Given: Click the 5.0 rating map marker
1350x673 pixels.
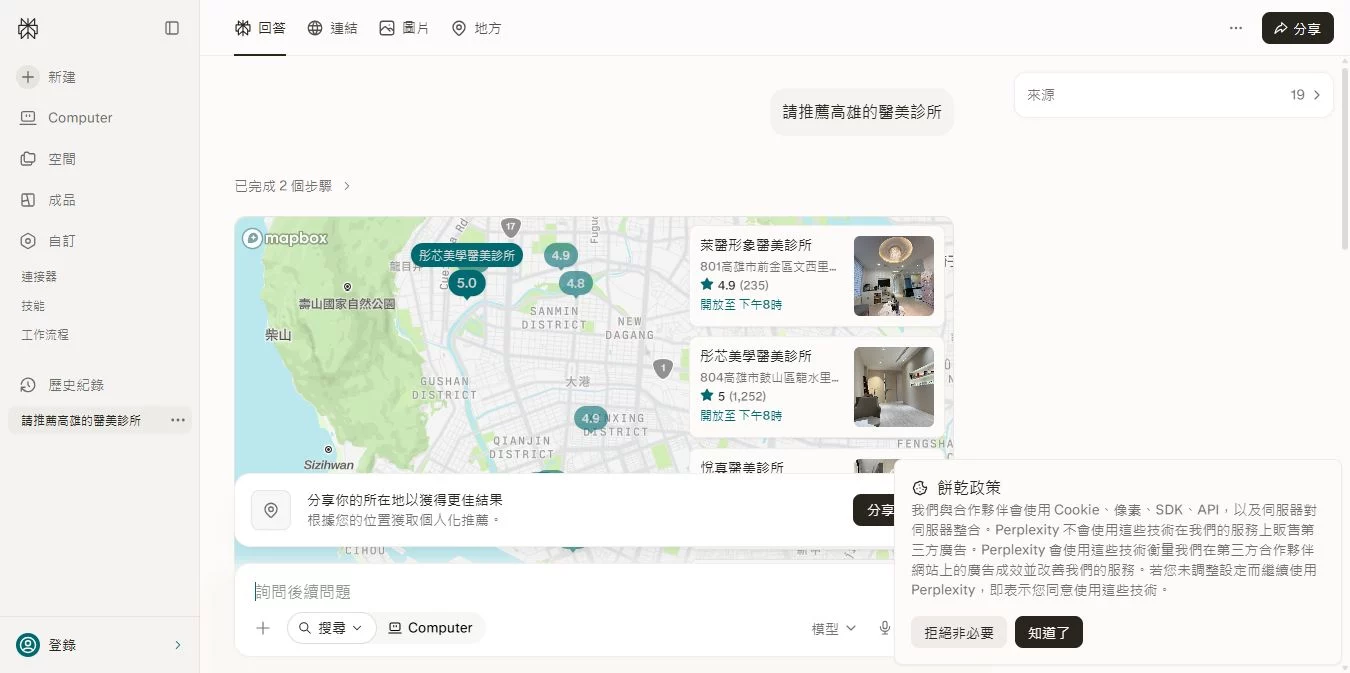Looking at the screenshot, I should 466,283.
